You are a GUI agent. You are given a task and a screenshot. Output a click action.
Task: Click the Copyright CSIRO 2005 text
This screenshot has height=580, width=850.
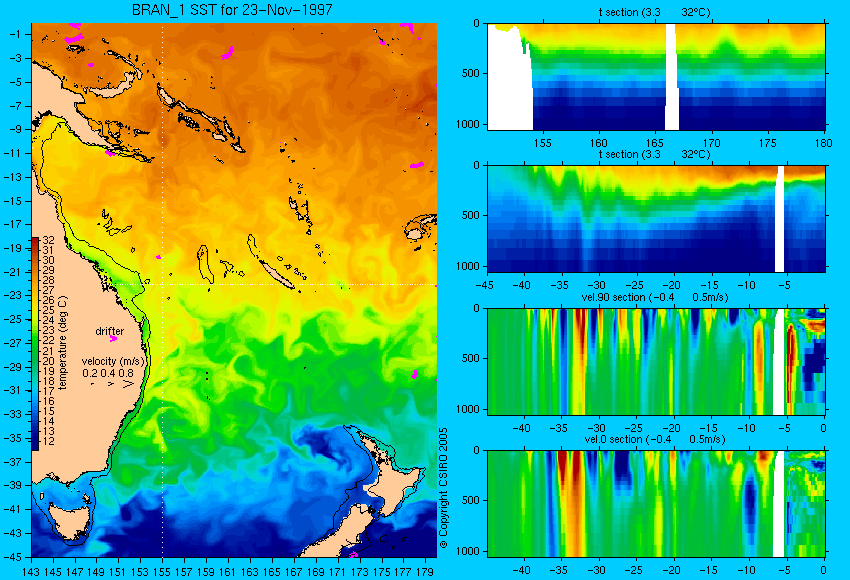[443, 488]
